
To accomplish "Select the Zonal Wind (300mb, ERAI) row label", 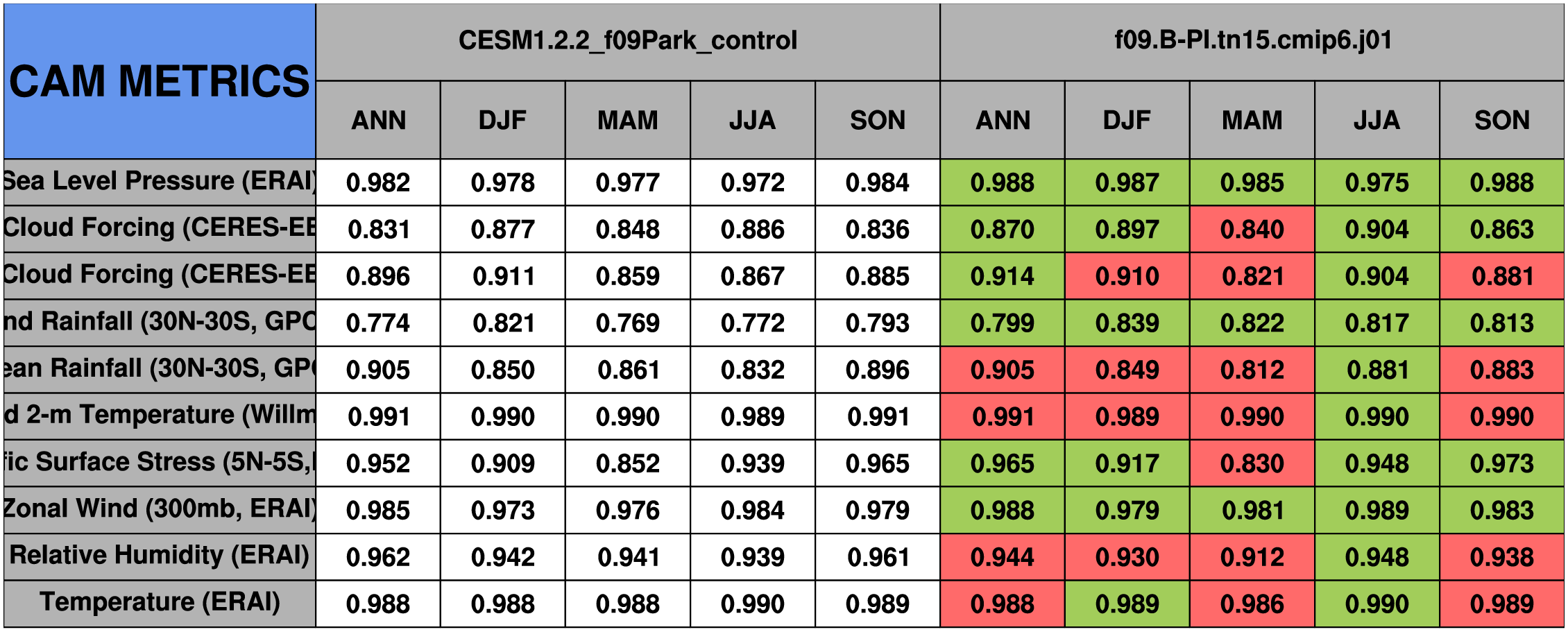I will (160, 509).
